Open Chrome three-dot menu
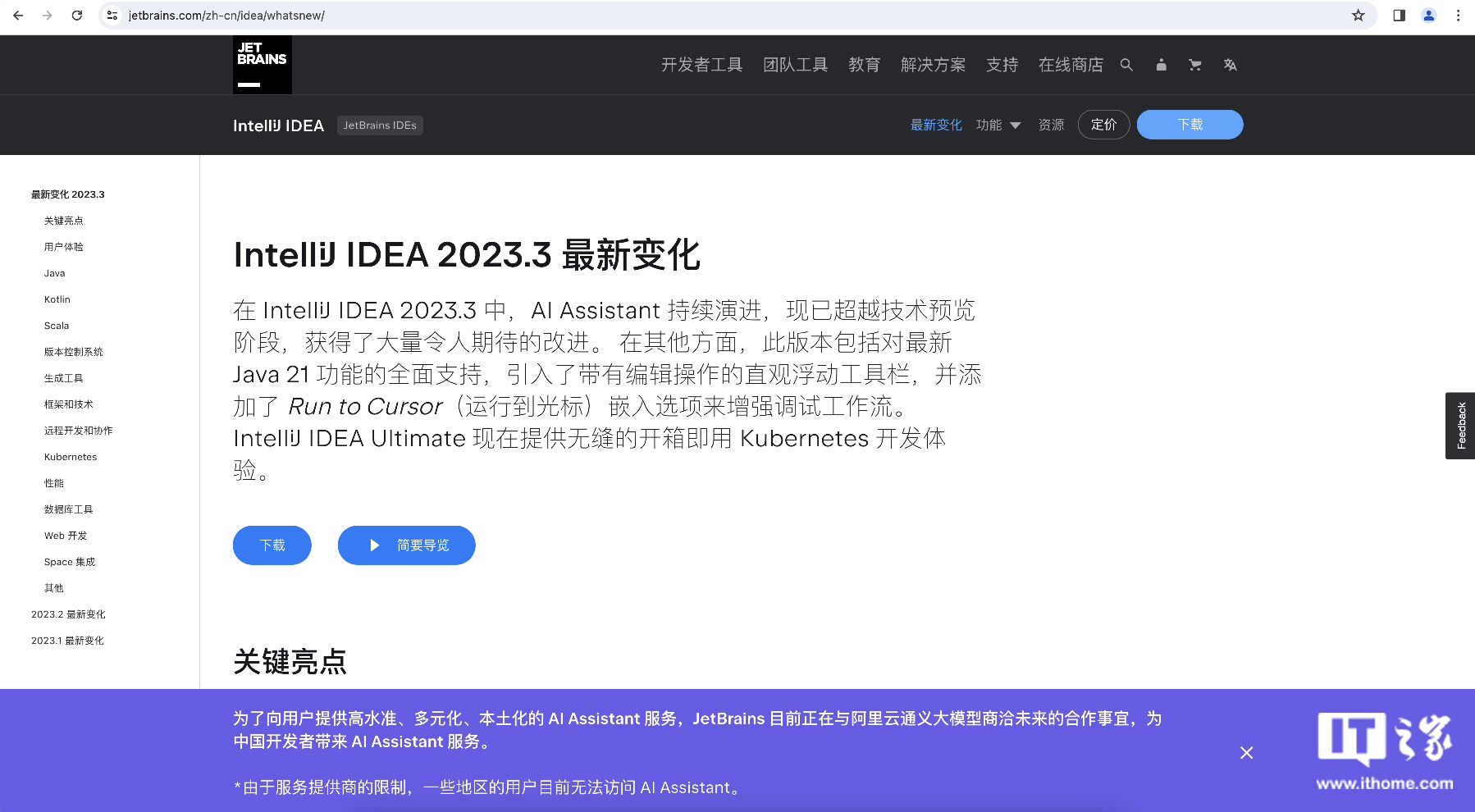 (1458, 16)
